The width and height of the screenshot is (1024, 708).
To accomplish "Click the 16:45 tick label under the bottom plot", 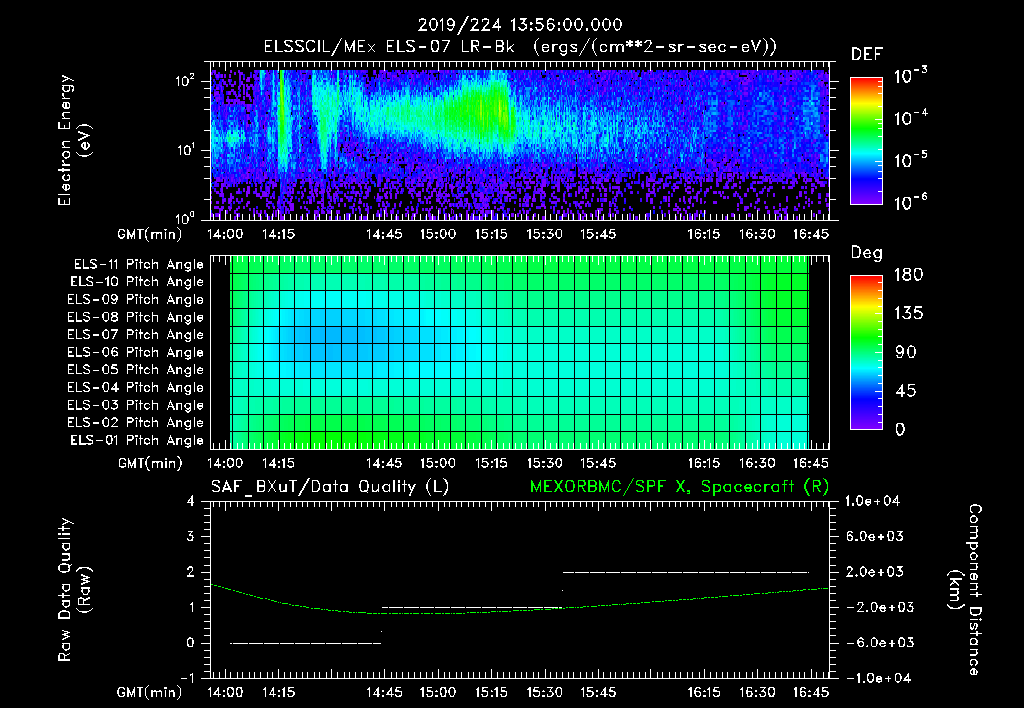I will point(811,692).
